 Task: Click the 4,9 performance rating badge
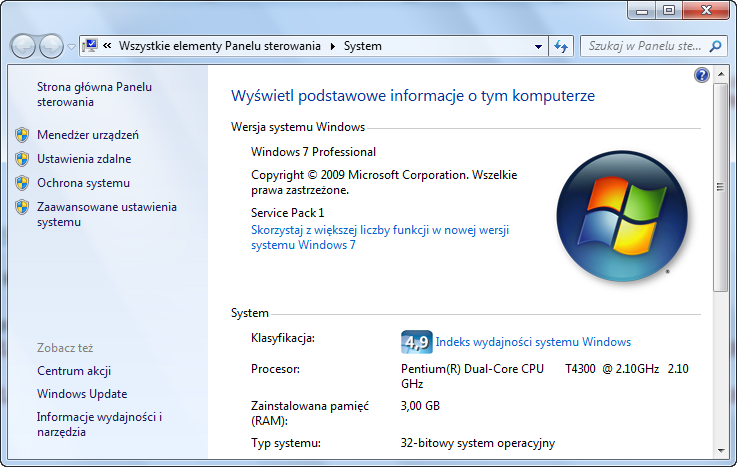coord(416,342)
